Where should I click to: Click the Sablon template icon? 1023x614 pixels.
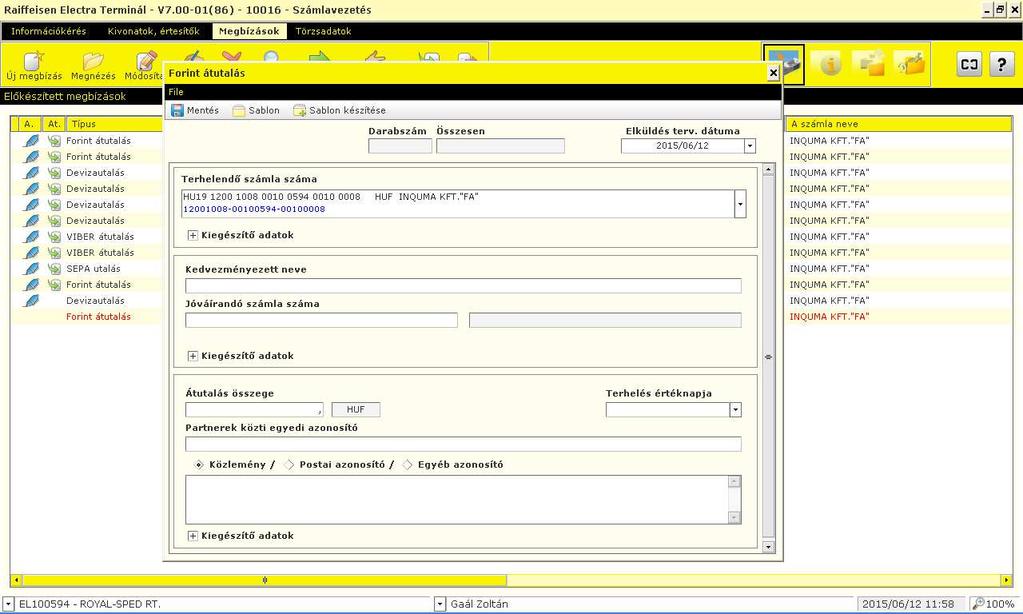pyautogui.click(x=239, y=110)
